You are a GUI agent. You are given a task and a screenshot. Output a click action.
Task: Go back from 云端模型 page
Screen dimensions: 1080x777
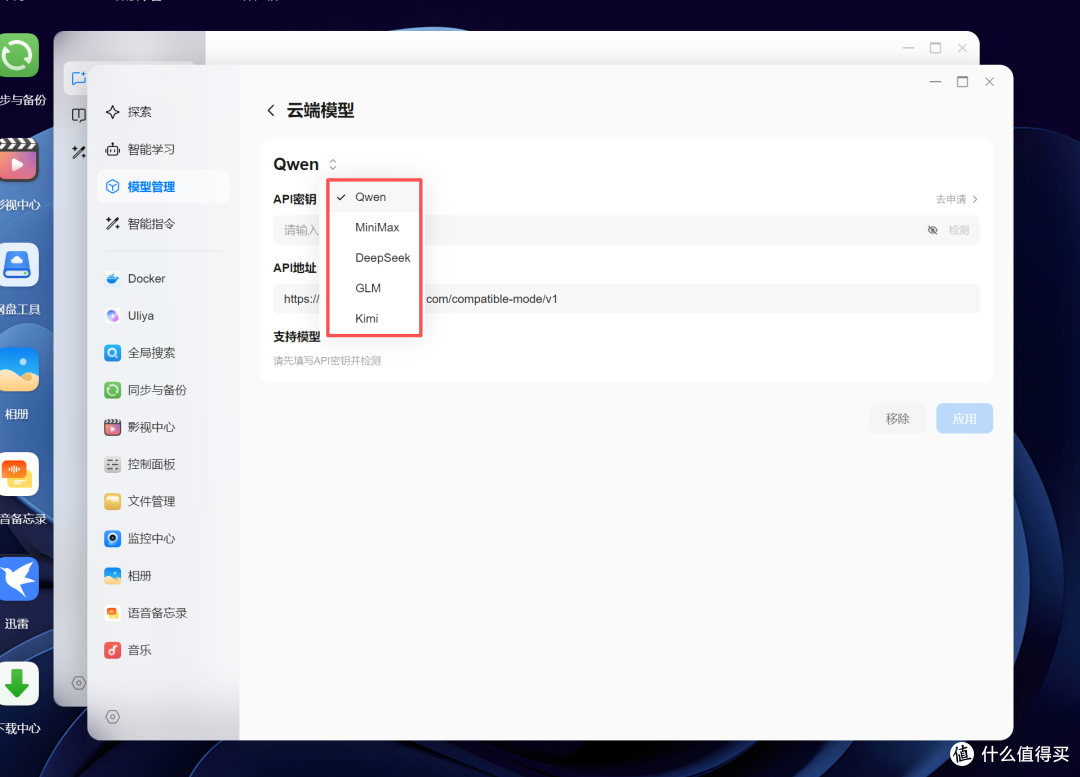pyautogui.click(x=271, y=110)
